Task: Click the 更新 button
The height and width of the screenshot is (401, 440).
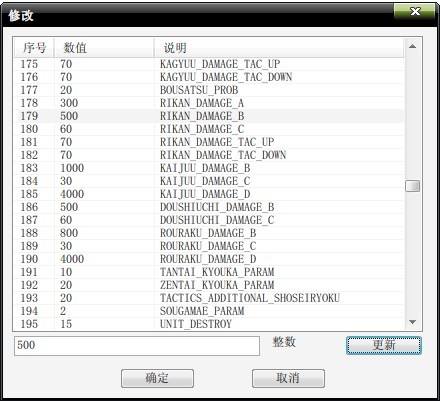Action: (x=384, y=345)
